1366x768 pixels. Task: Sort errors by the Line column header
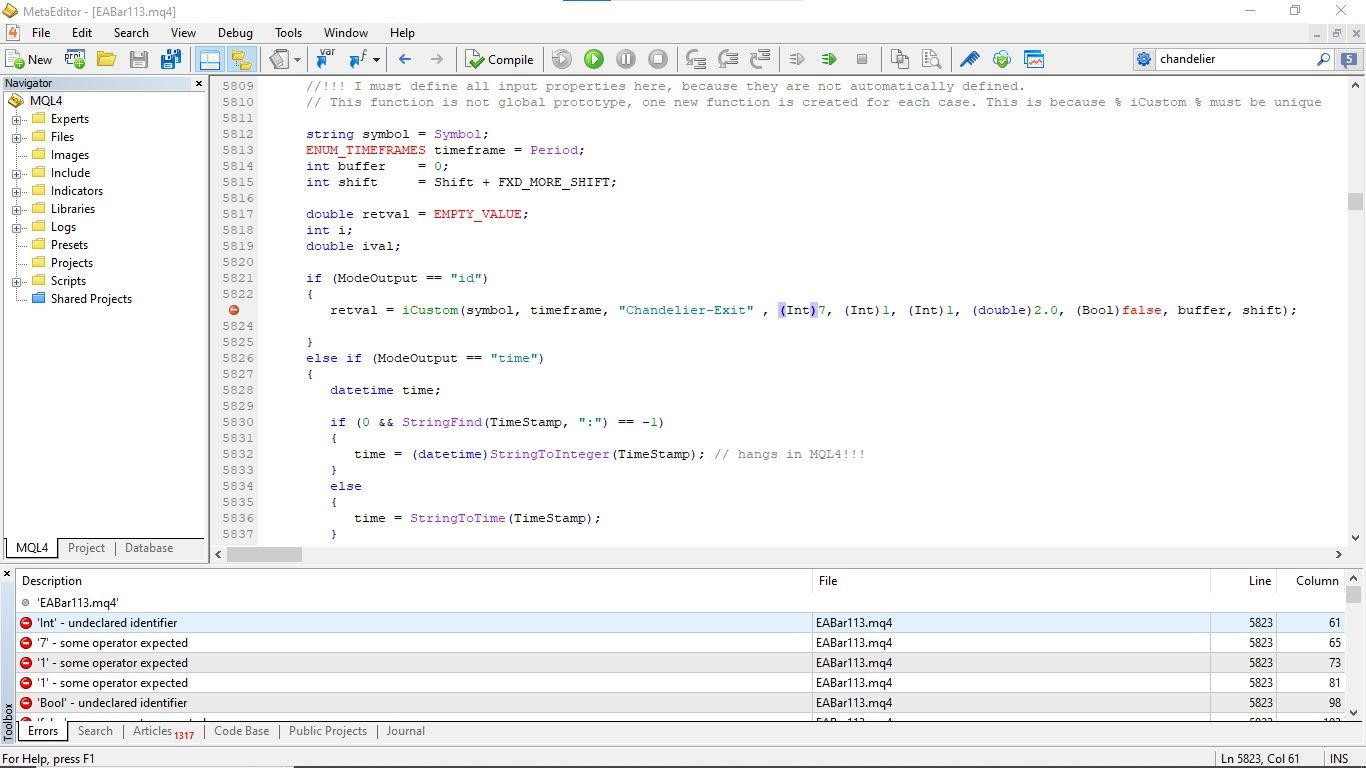[1245, 580]
